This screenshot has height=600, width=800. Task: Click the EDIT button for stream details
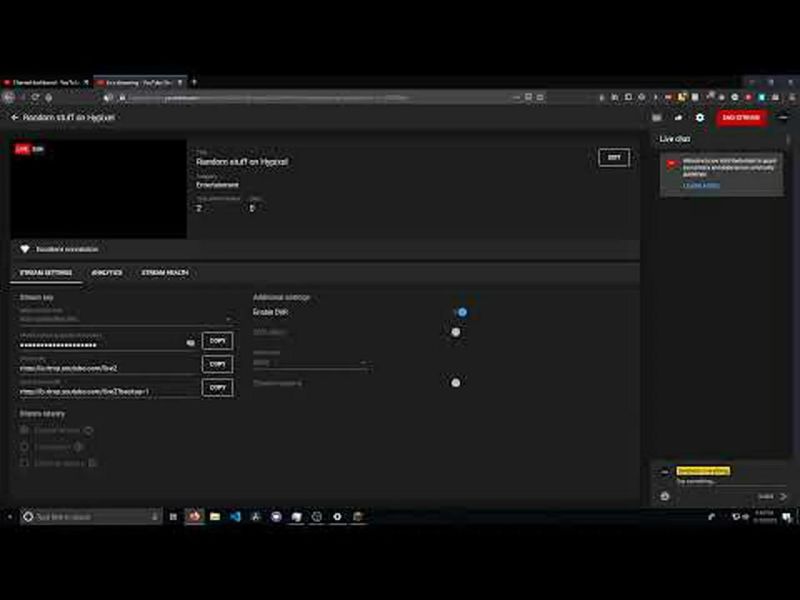(614, 158)
